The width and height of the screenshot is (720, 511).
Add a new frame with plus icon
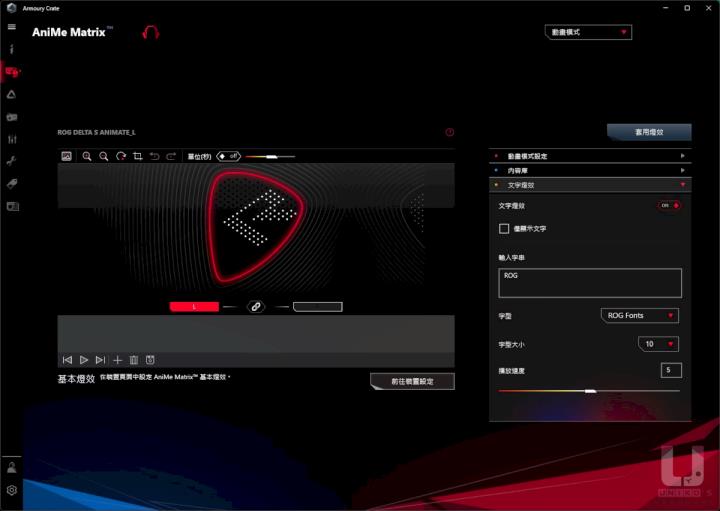coord(118,360)
